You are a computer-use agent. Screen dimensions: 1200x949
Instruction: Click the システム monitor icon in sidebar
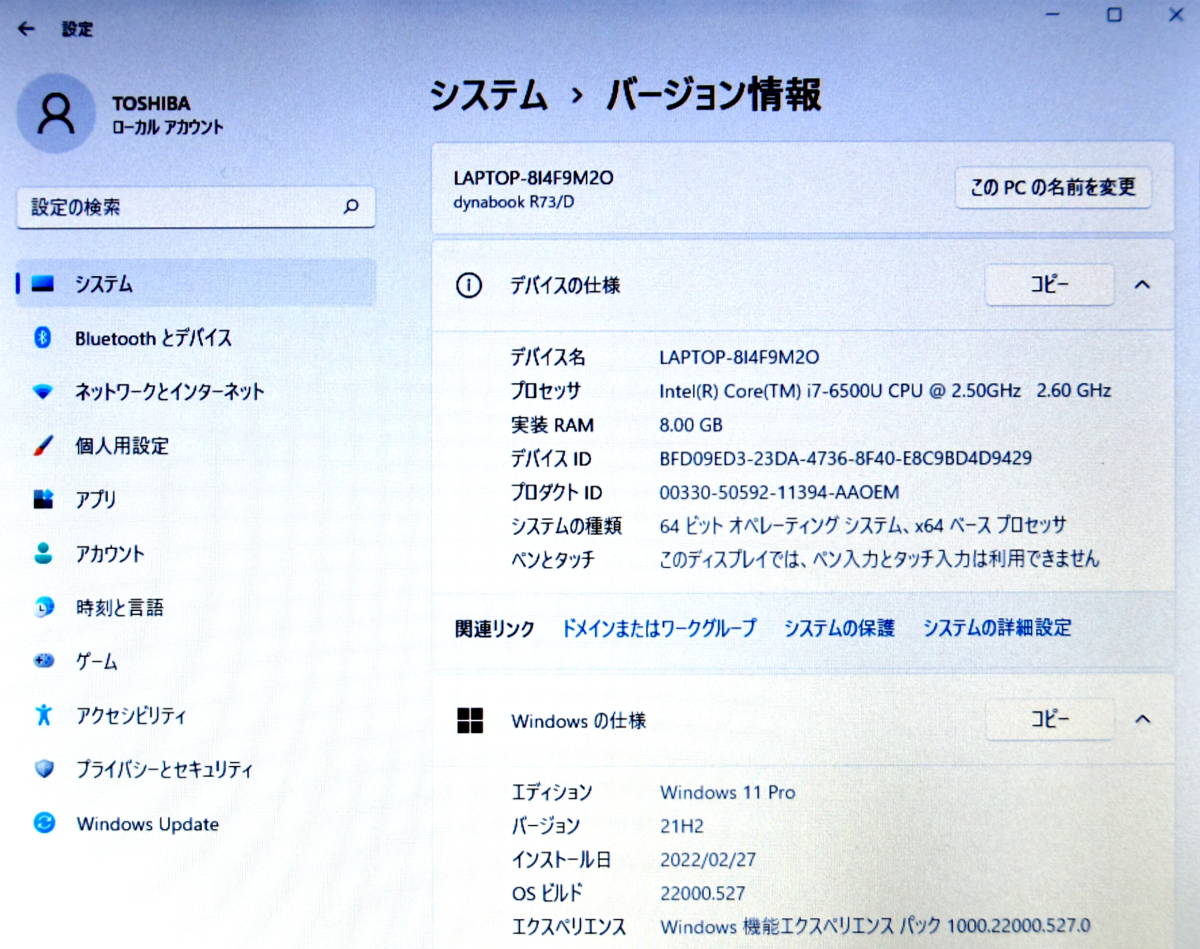click(x=43, y=284)
